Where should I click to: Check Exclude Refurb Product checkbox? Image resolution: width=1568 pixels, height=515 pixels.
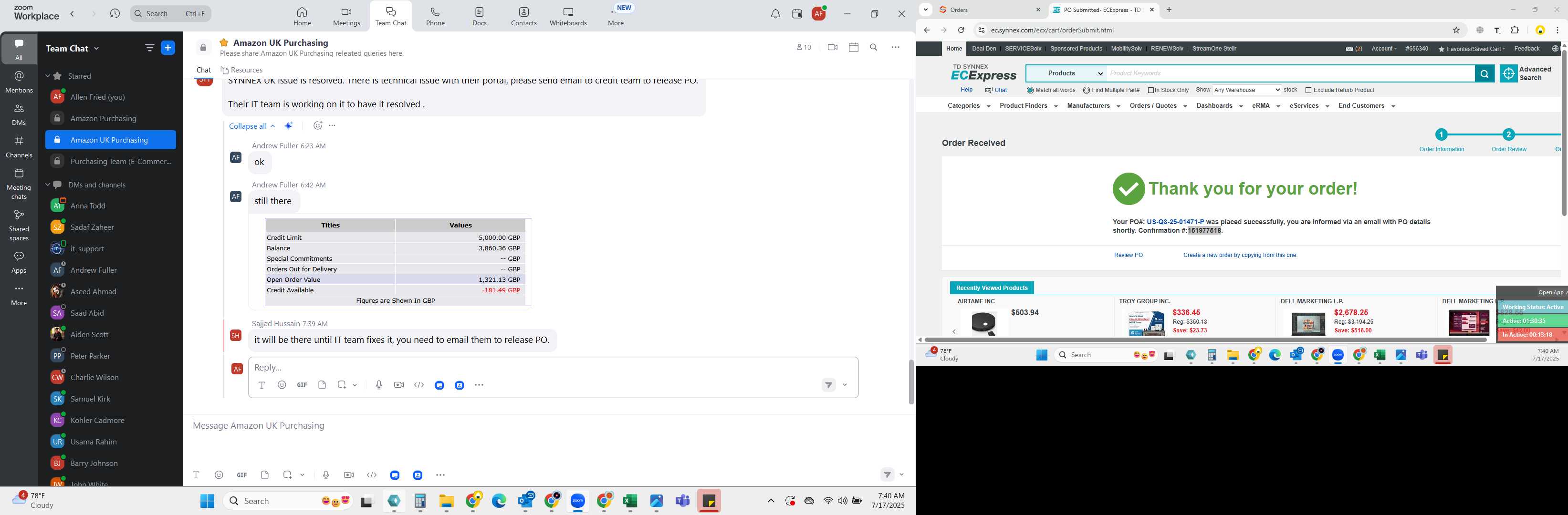(x=1308, y=90)
